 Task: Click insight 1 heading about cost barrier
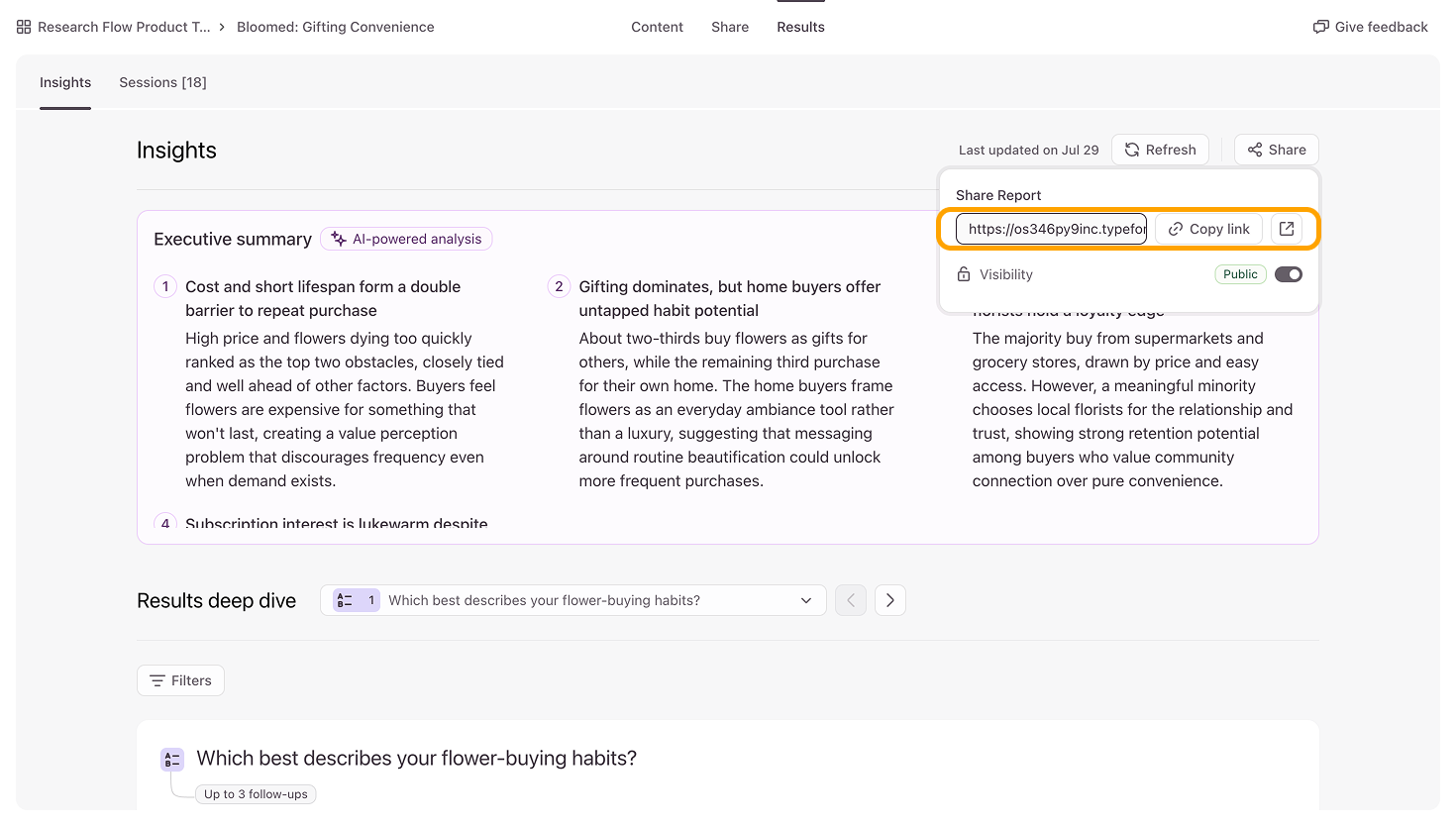coord(323,298)
